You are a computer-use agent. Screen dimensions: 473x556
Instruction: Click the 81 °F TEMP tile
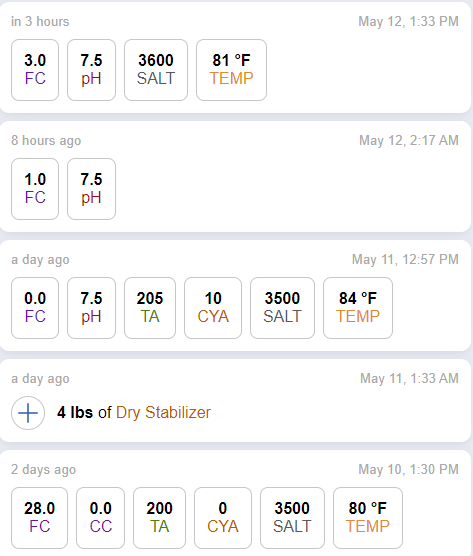pyautogui.click(x=231, y=70)
